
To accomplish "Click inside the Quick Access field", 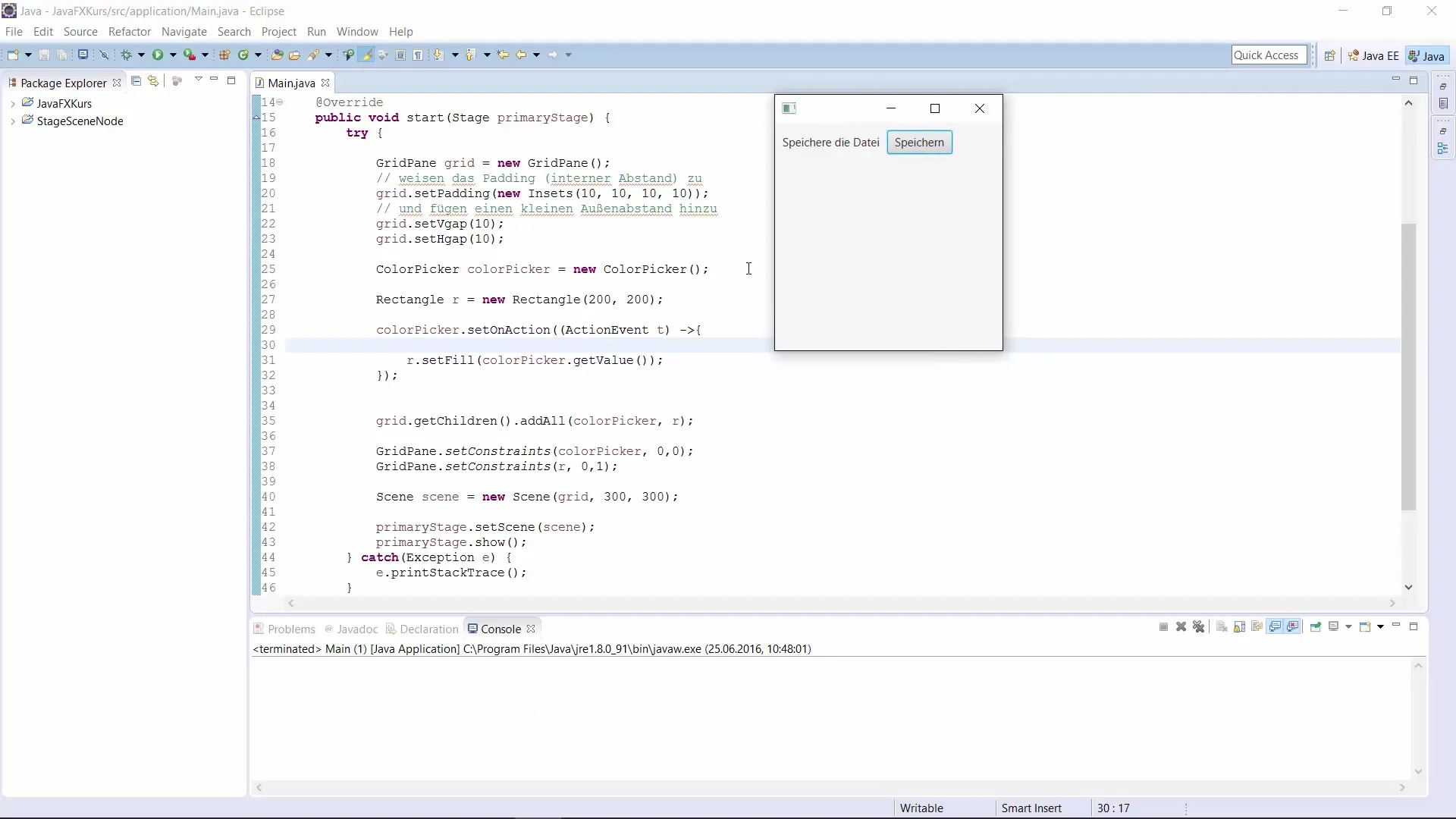I will (x=1269, y=55).
